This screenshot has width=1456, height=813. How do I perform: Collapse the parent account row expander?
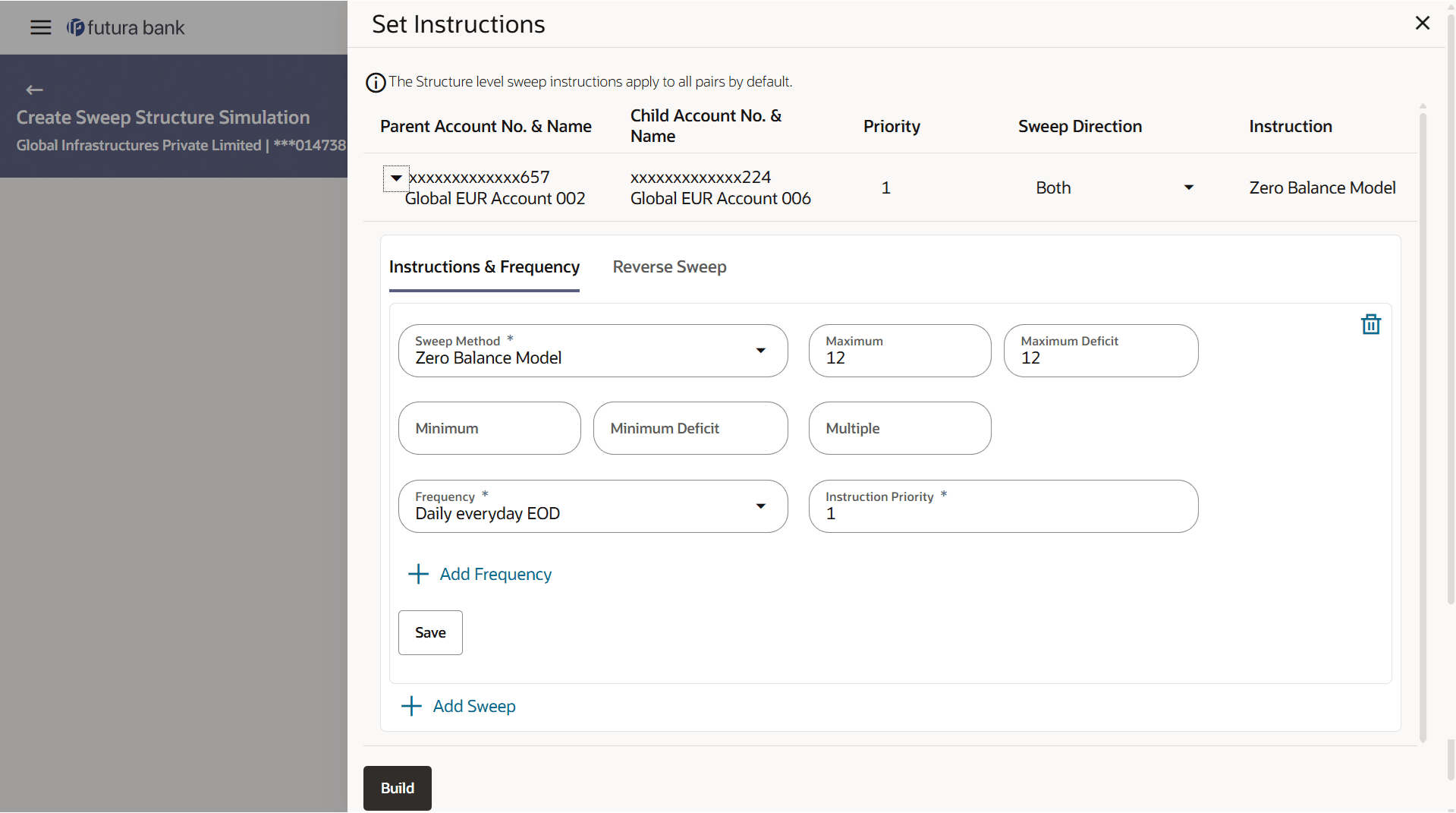tap(396, 178)
